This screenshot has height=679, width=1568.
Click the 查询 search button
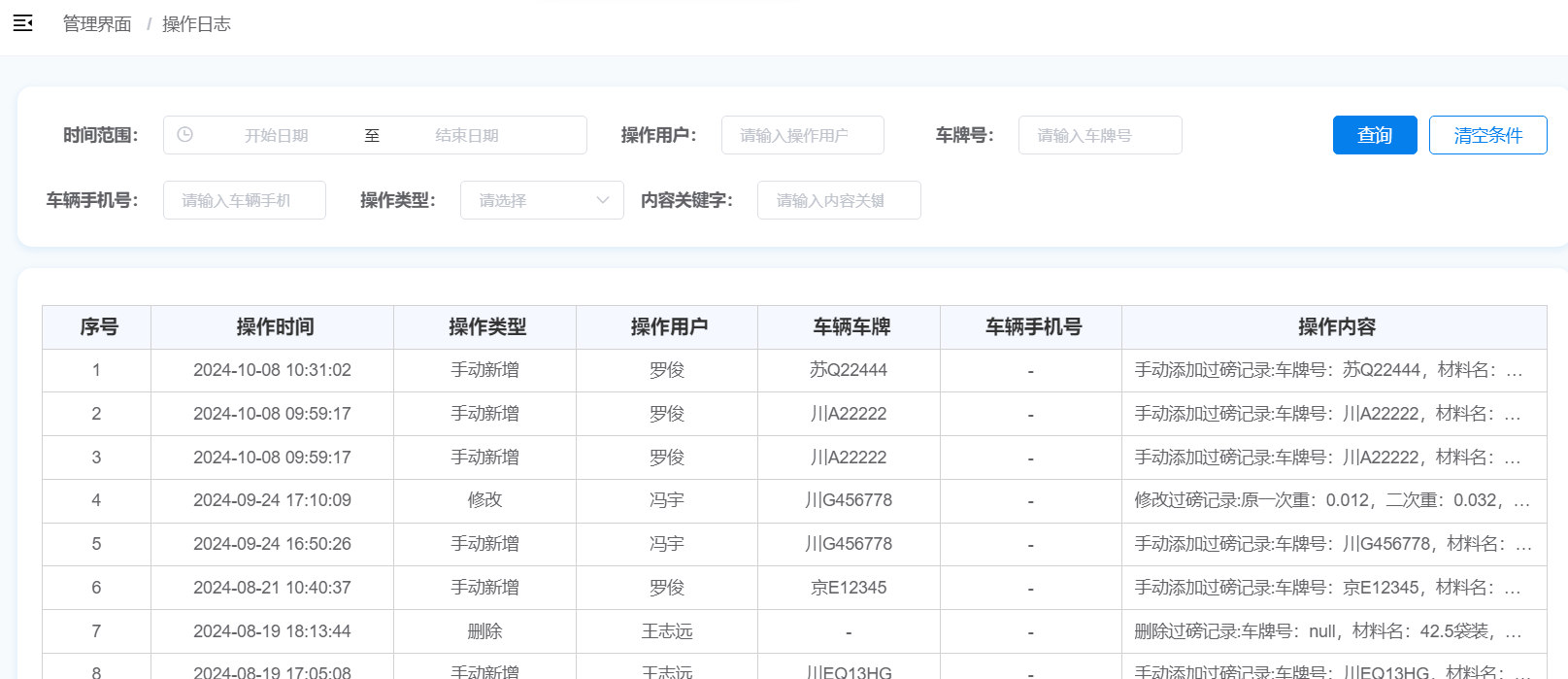1375,135
